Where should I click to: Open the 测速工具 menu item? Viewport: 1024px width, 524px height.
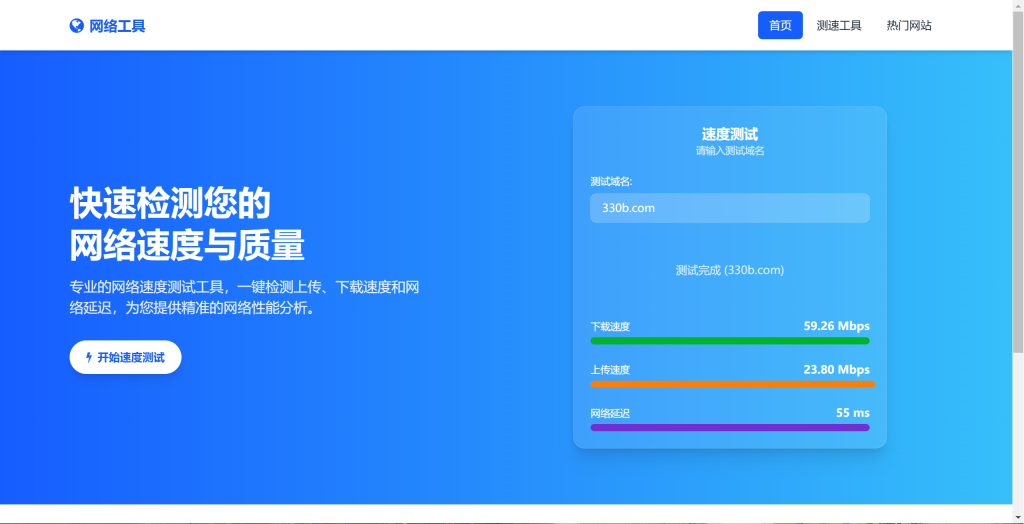(x=838, y=26)
